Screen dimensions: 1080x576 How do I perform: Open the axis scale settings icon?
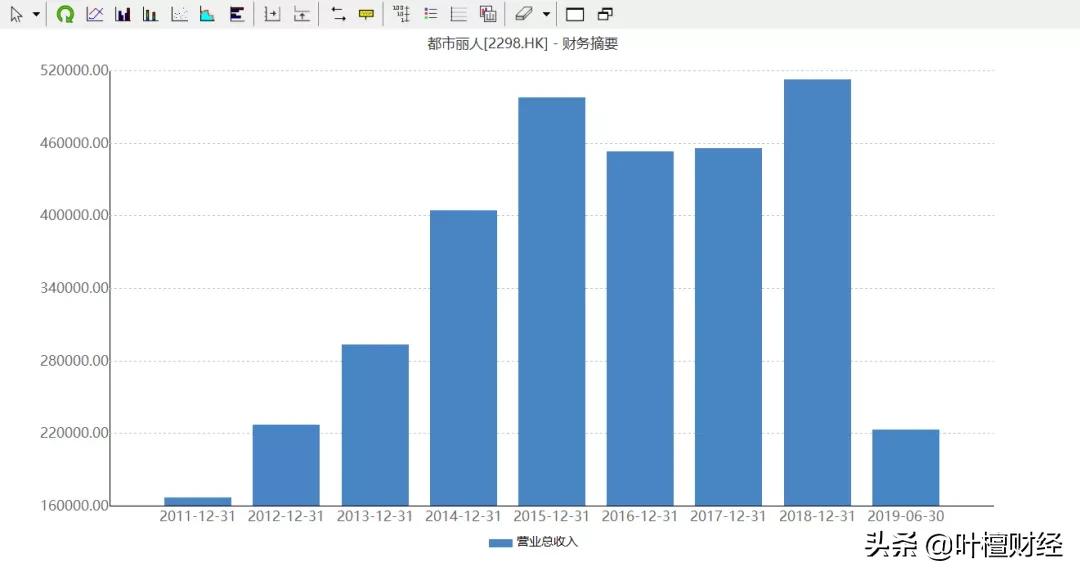click(402, 14)
